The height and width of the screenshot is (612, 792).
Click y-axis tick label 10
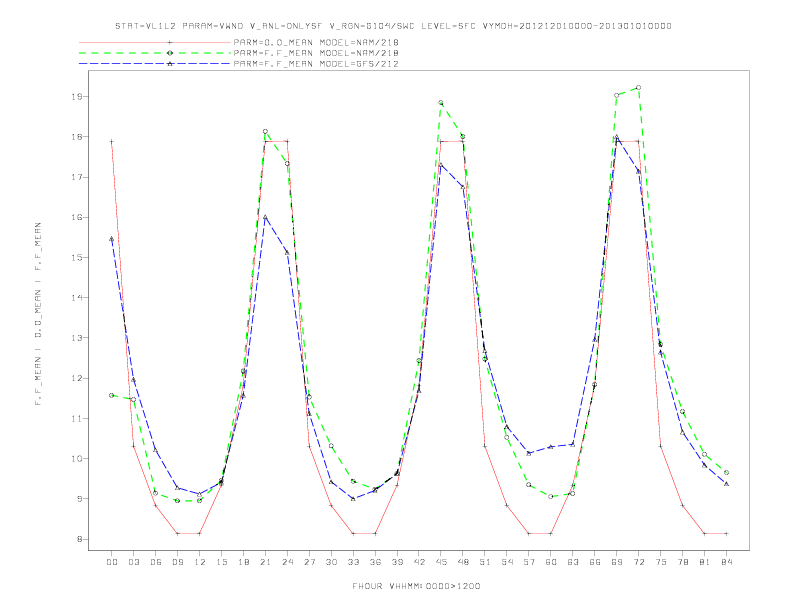coord(78,458)
